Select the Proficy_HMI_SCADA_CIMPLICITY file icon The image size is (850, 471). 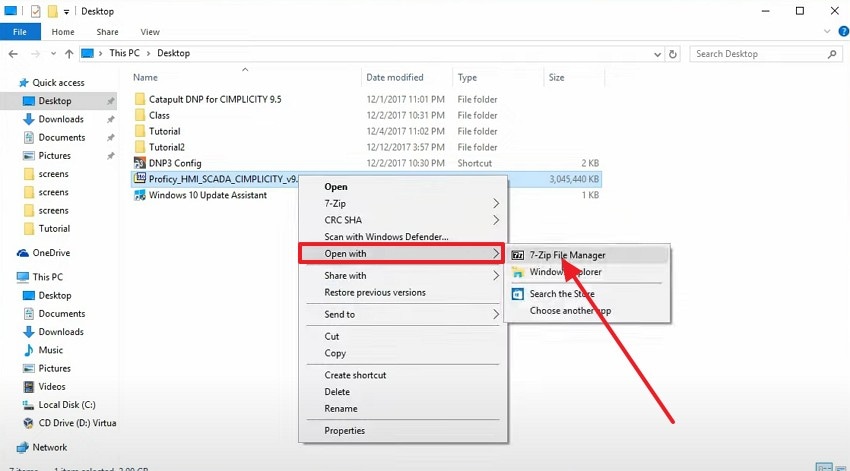point(140,178)
